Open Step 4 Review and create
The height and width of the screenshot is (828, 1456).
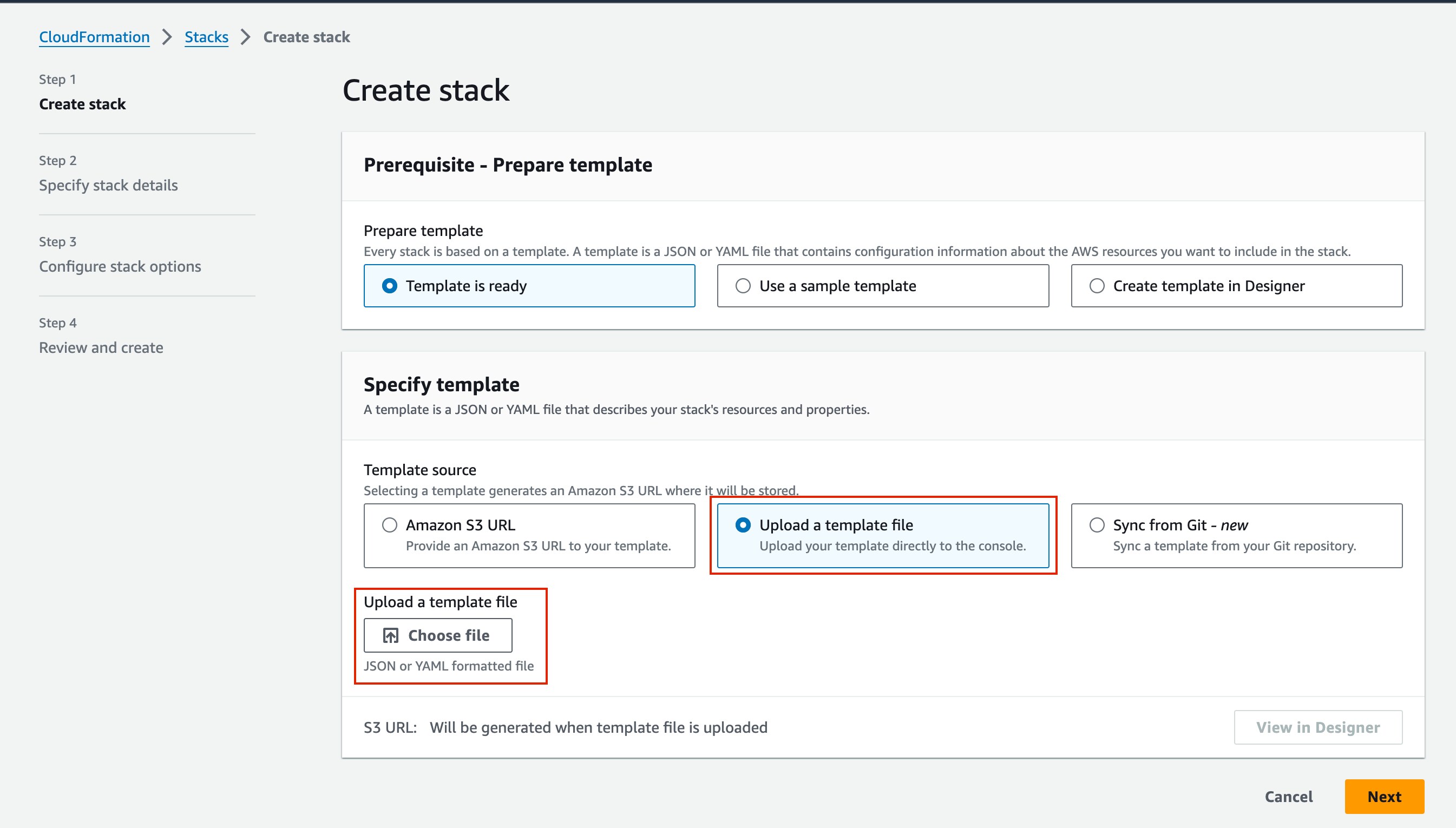pyautogui.click(x=101, y=347)
